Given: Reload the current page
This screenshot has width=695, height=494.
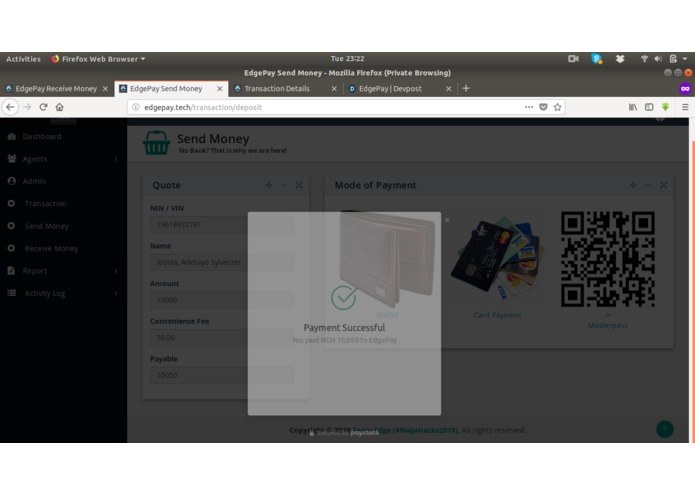Looking at the screenshot, I should point(43,107).
